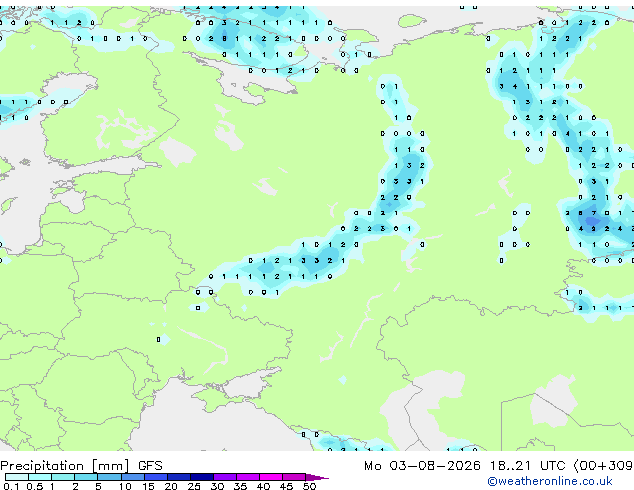The width and height of the screenshot is (634, 490).
Task: Select the 'GFS' model label
Action: (150, 466)
